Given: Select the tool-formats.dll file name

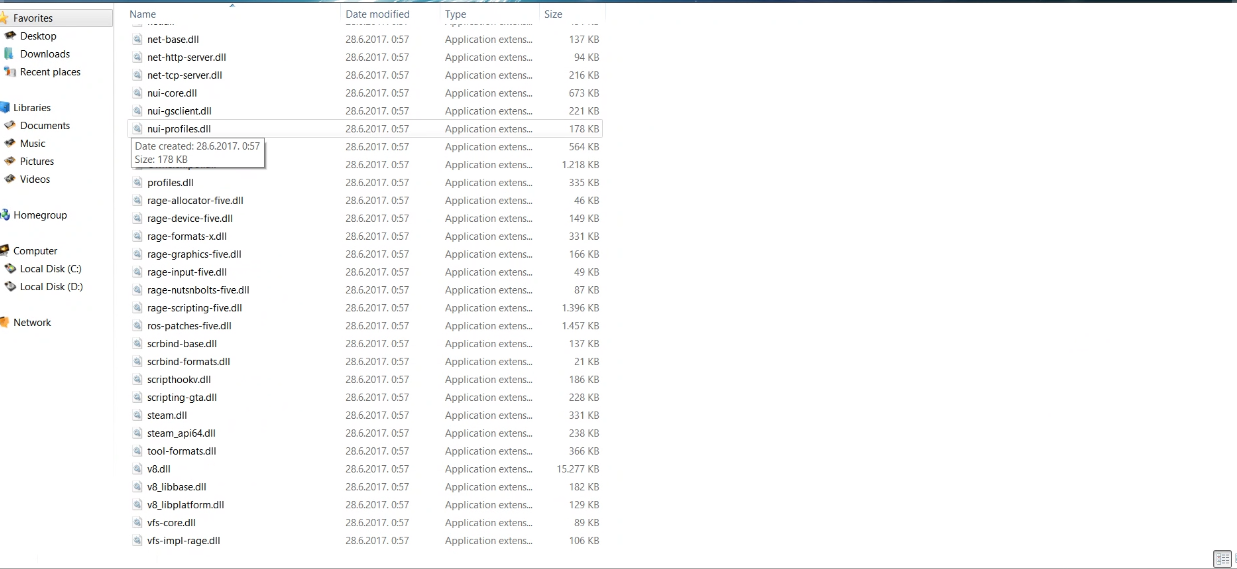Looking at the screenshot, I should [181, 451].
